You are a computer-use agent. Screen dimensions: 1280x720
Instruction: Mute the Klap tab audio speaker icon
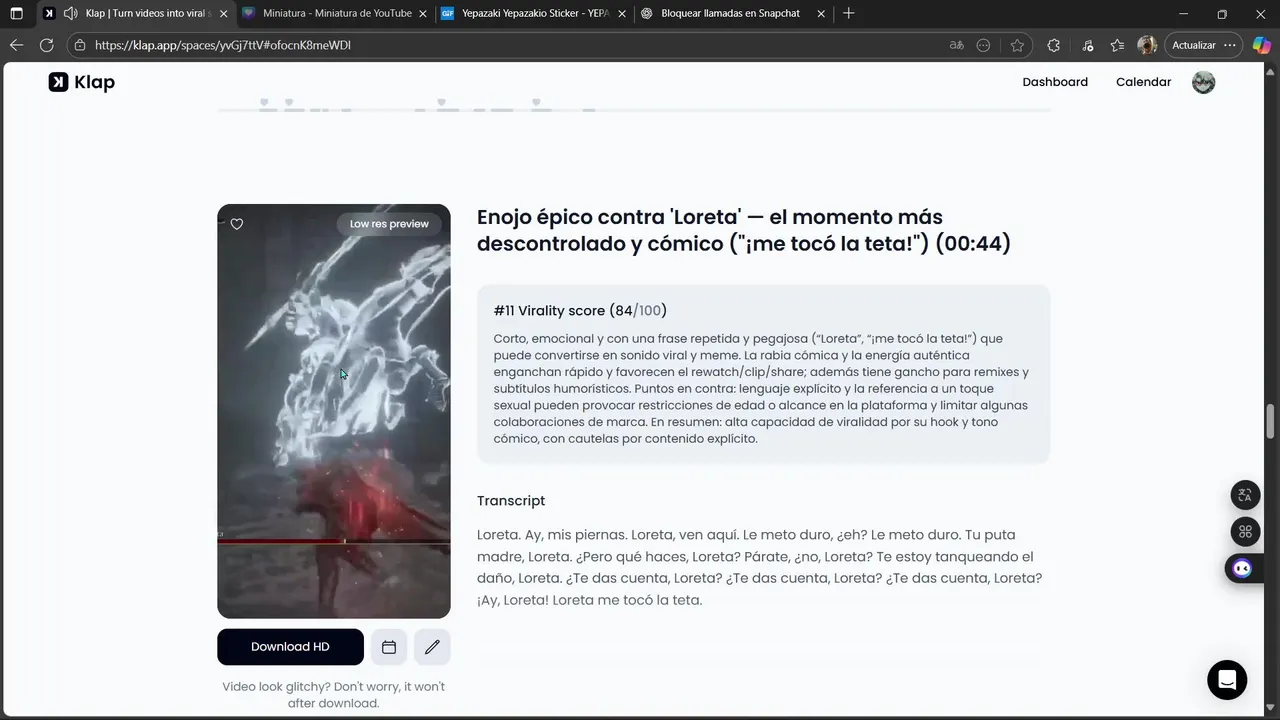(71, 13)
